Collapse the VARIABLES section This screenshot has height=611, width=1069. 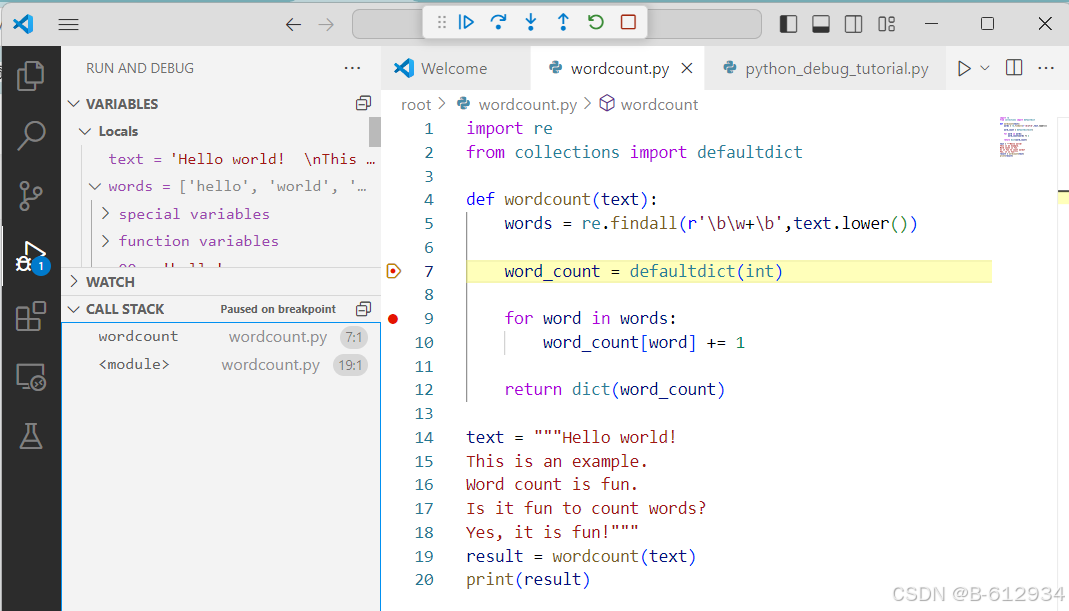click(x=74, y=104)
